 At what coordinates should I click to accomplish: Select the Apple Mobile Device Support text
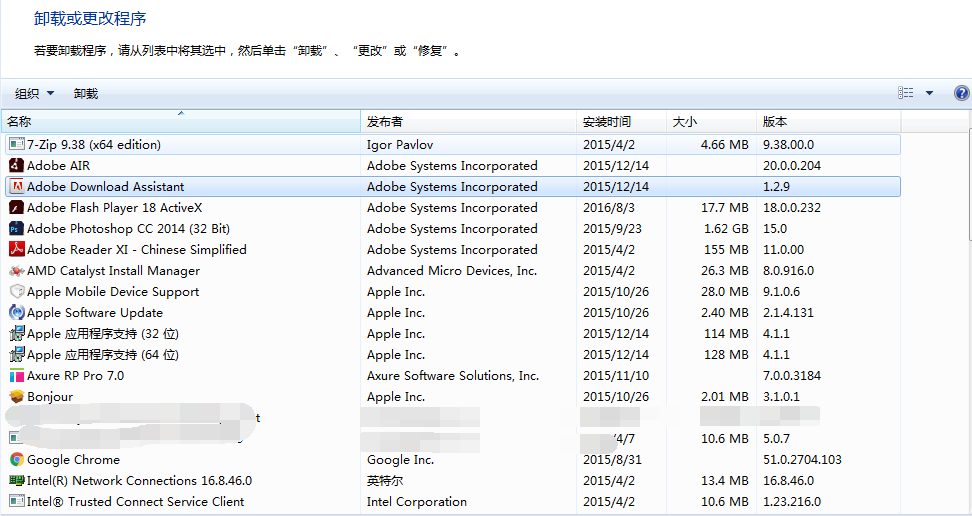coord(113,291)
